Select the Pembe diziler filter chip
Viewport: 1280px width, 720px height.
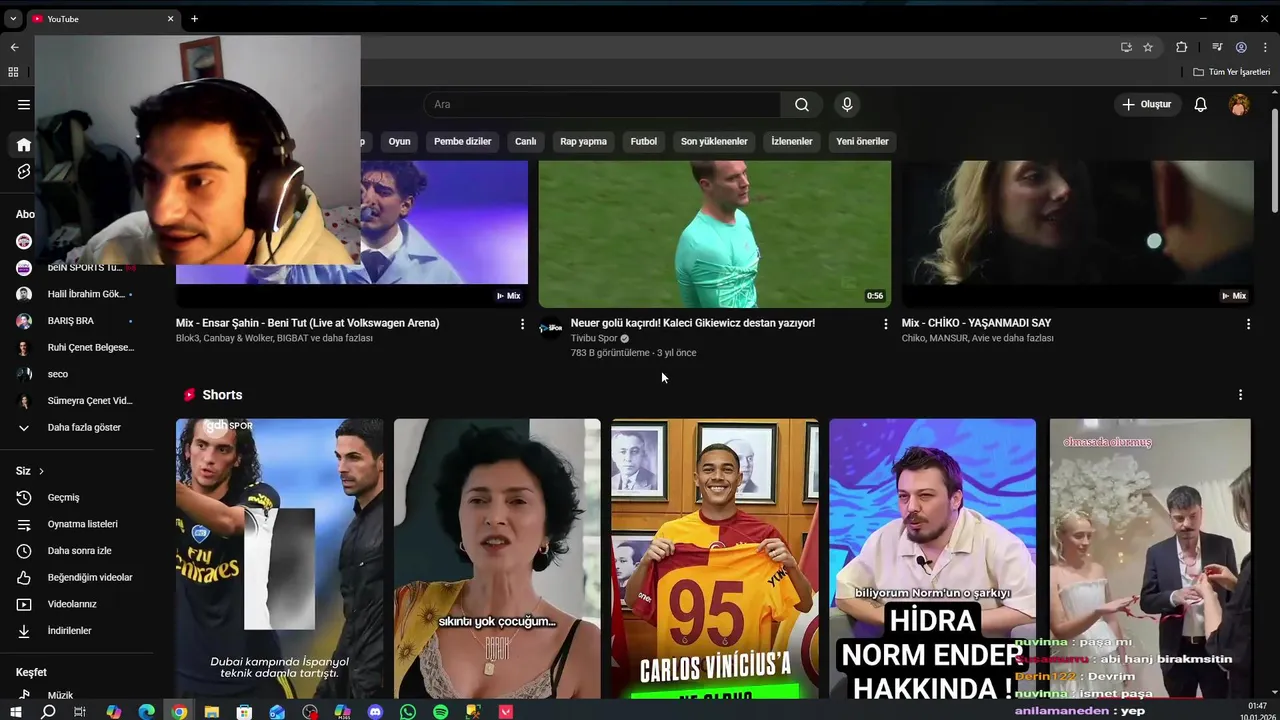pyautogui.click(x=462, y=141)
